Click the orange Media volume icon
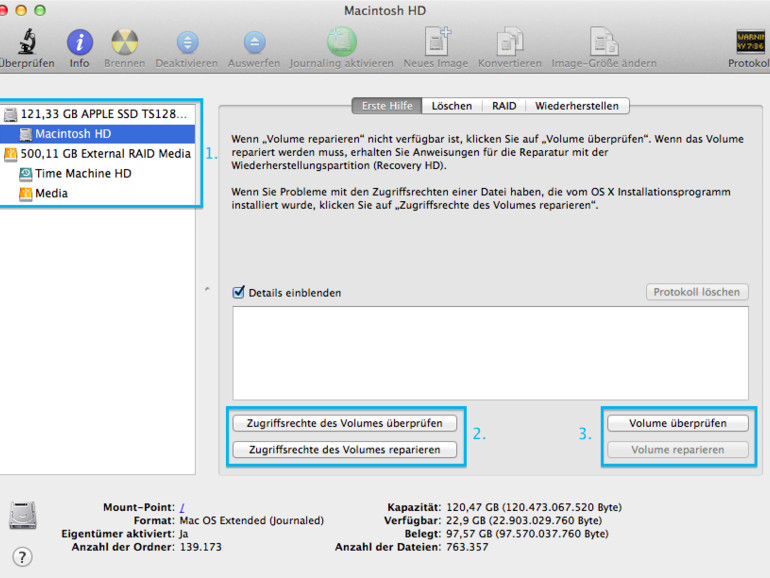Image resolution: width=770 pixels, height=578 pixels. click(x=26, y=193)
